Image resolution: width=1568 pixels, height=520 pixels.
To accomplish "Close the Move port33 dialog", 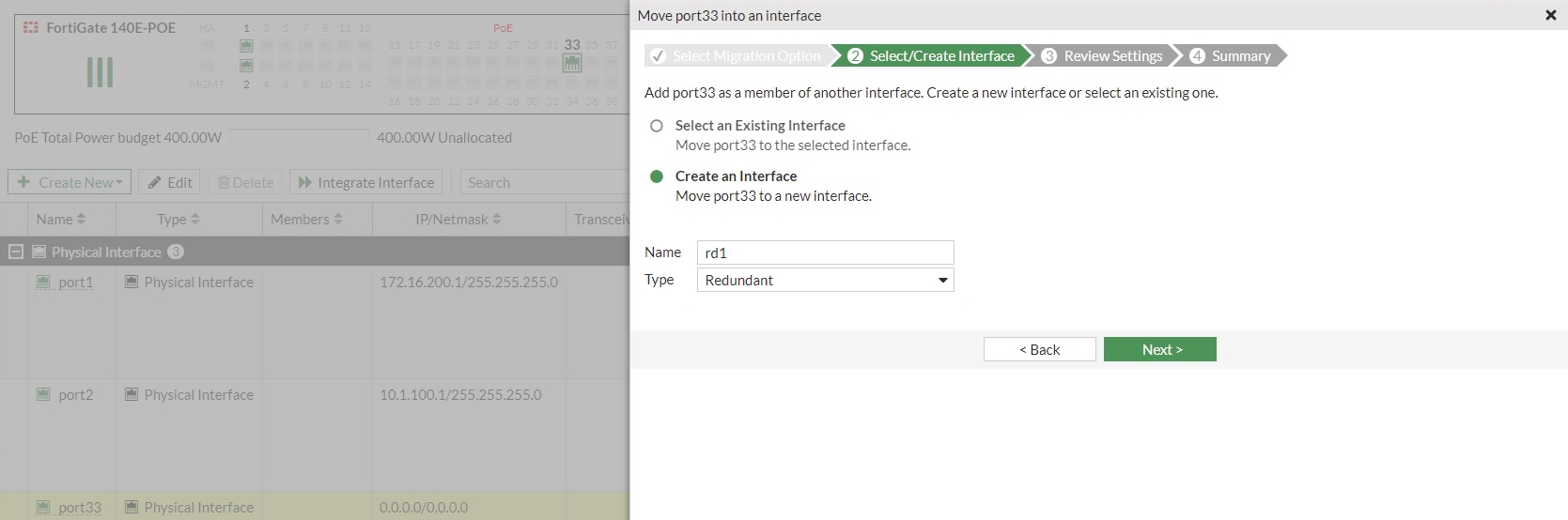I will click(1550, 15).
